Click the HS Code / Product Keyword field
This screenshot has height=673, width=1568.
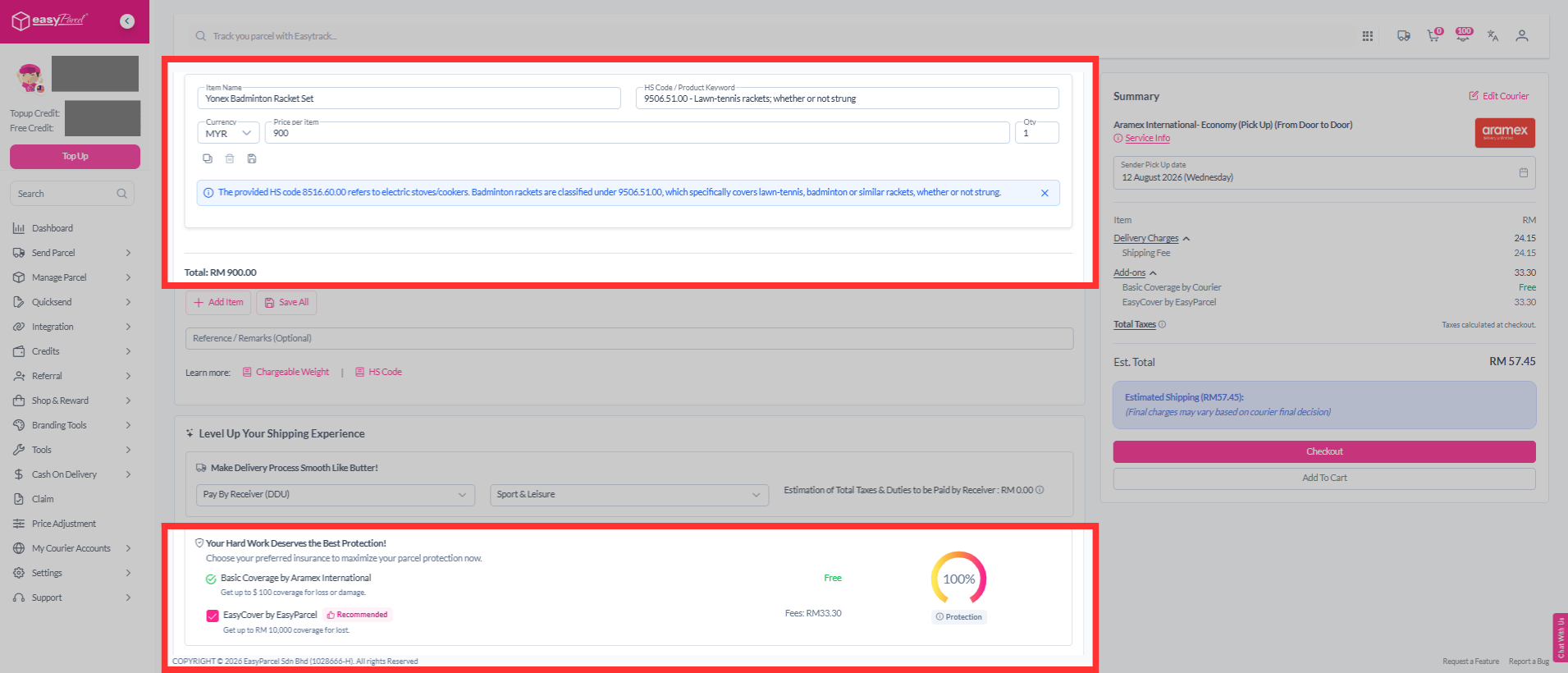tap(847, 98)
